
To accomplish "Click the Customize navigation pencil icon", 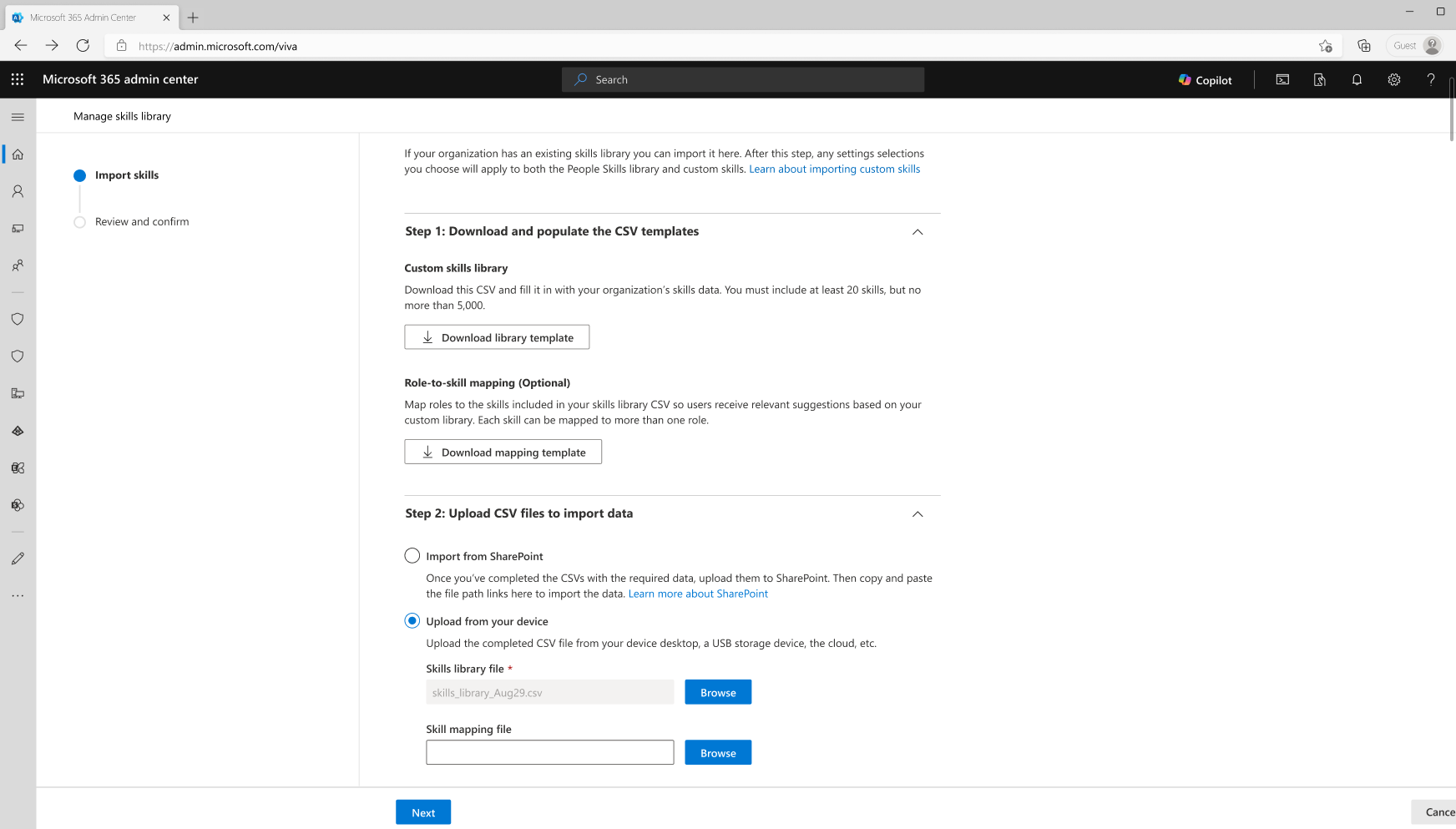I will pos(18,559).
